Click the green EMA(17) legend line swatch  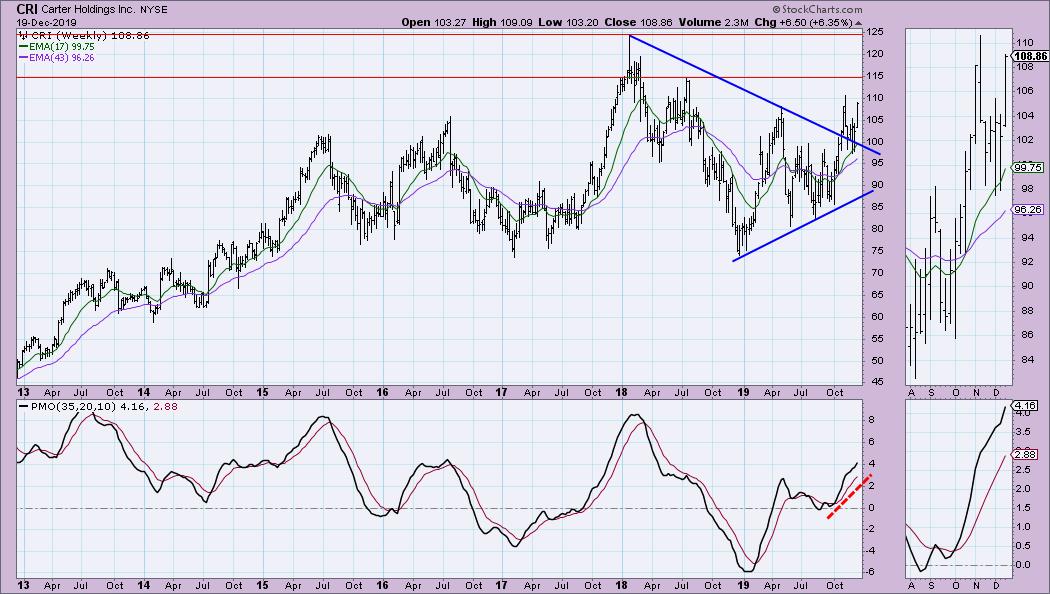pyautogui.click(x=23, y=47)
